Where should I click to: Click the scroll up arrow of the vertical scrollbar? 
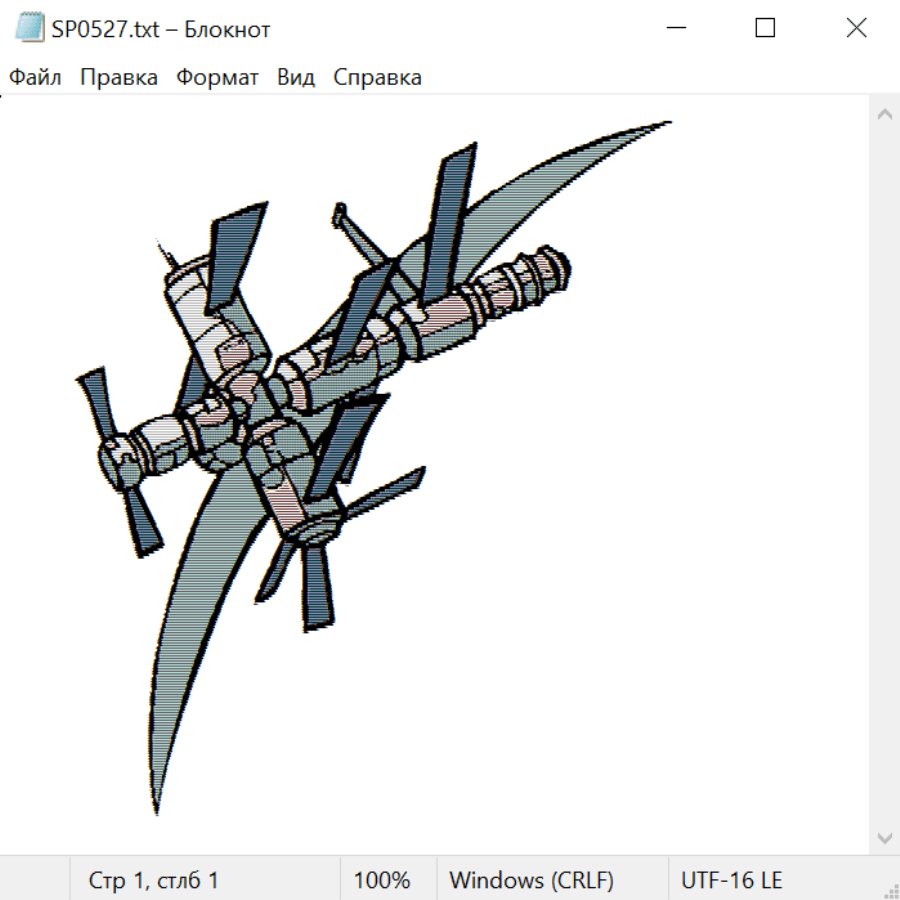(884, 114)
